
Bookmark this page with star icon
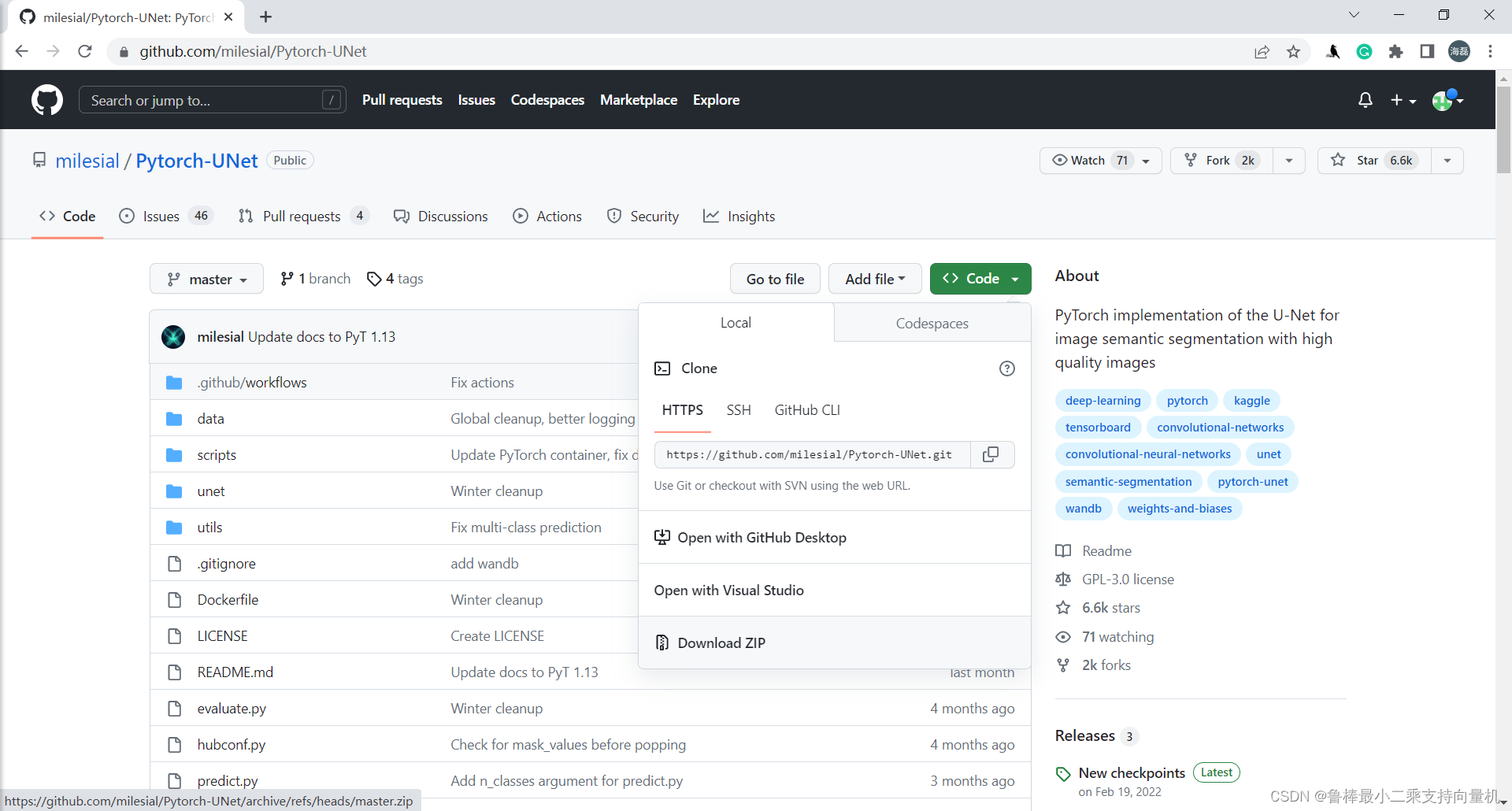pos(1293,51)
